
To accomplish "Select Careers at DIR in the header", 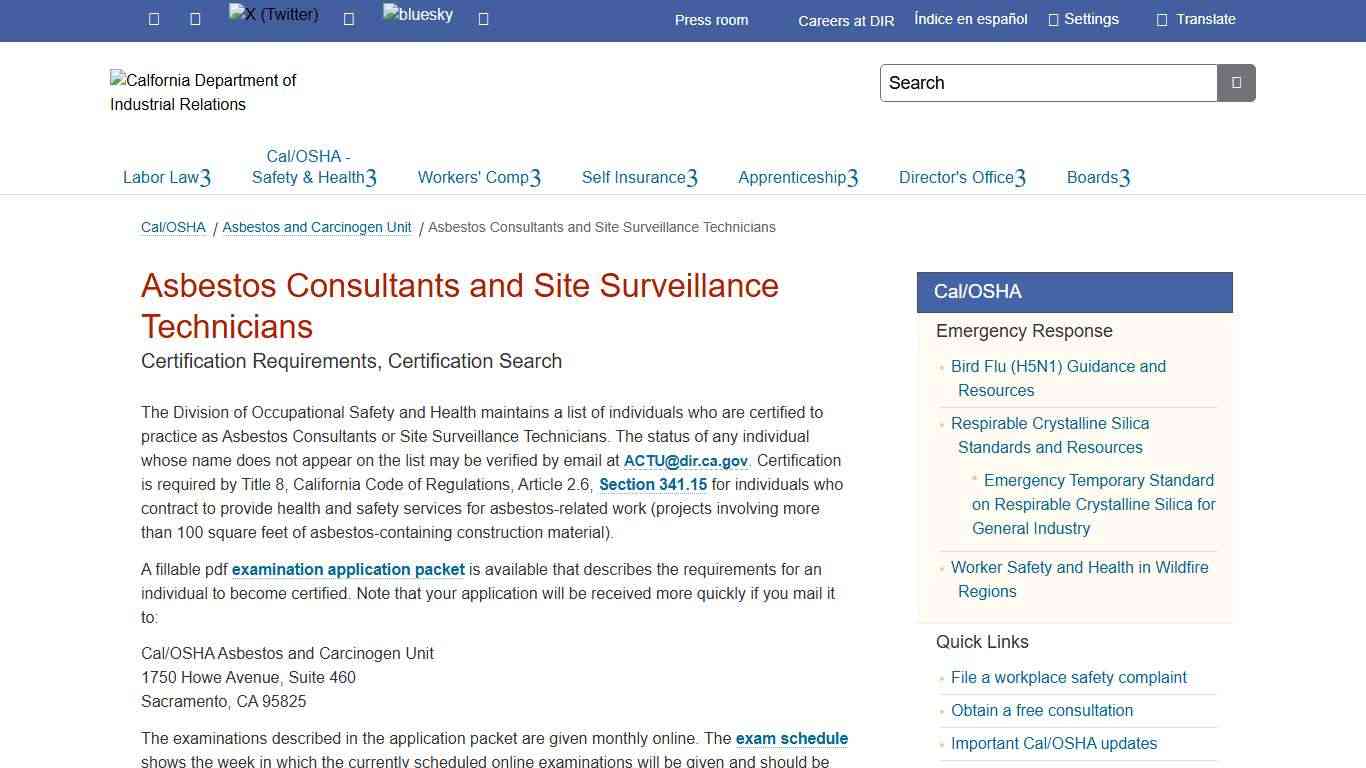I will point(845,21).
